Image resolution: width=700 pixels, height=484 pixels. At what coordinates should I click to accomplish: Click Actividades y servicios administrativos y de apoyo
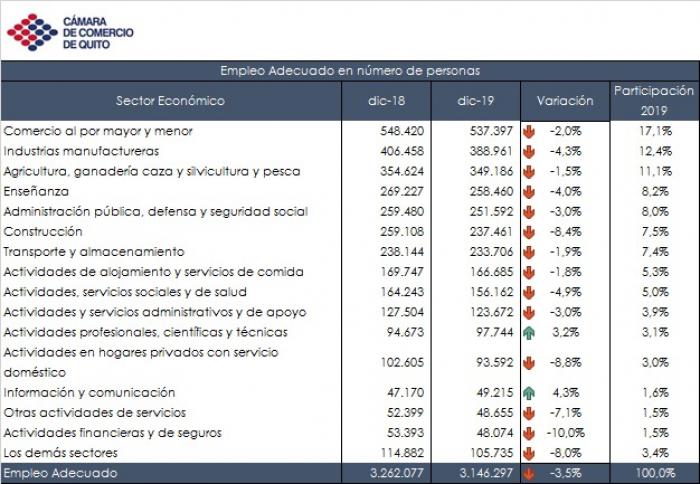coord(155,312)
